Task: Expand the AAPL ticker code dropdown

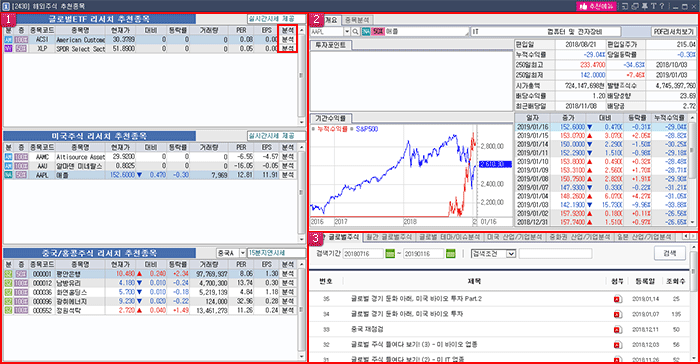Action: coord(347,32)
